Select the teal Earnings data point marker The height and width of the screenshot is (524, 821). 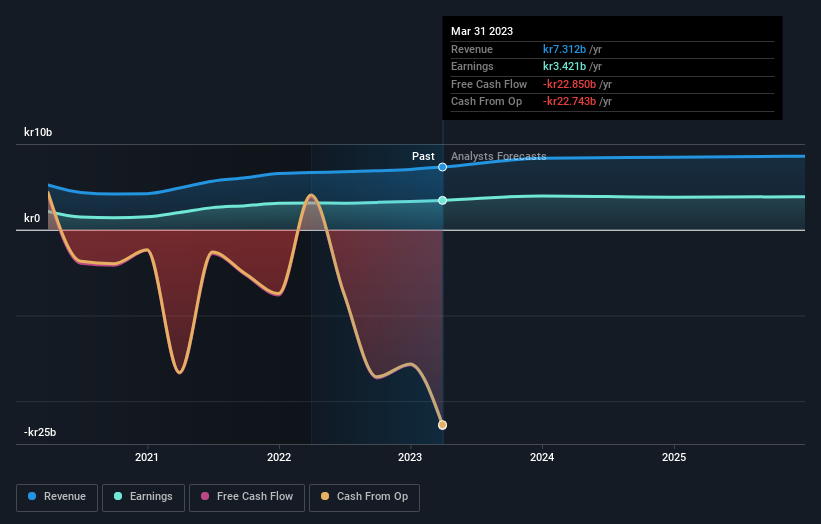click(x=442, y=200)
